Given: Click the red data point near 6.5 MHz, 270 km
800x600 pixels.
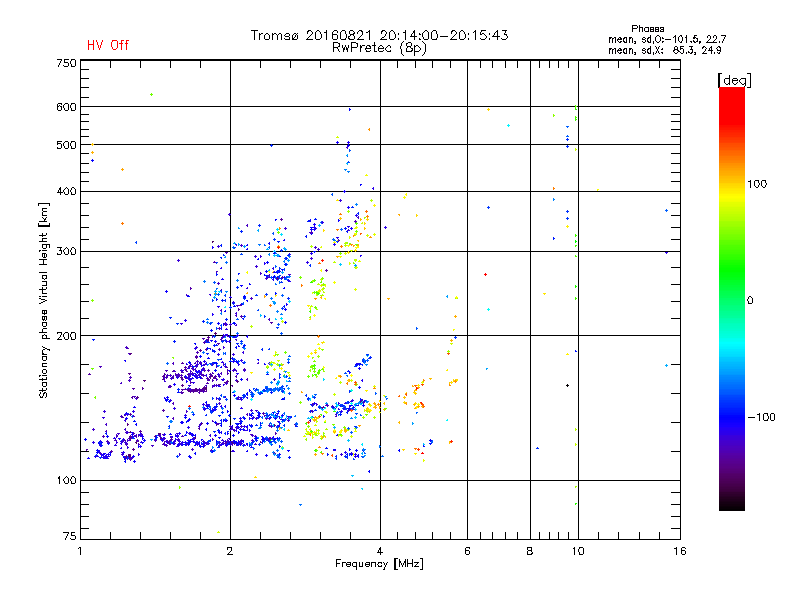Looking at the screenshot, I should point(485,274).
